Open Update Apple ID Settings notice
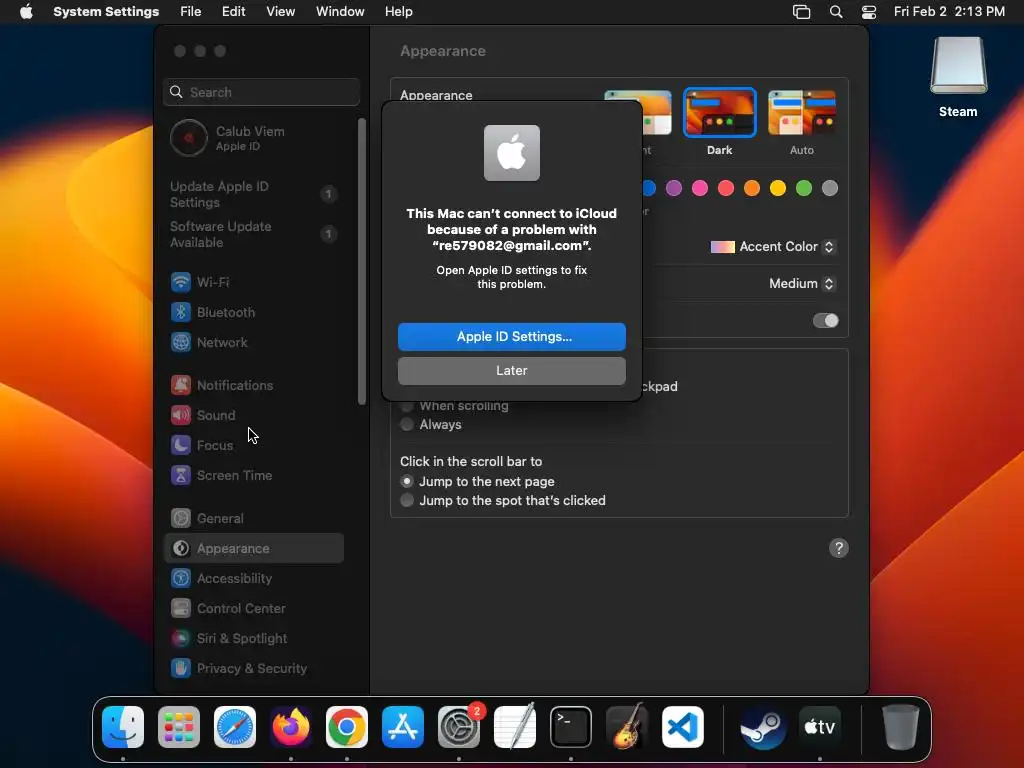 [x=253, y=194]
